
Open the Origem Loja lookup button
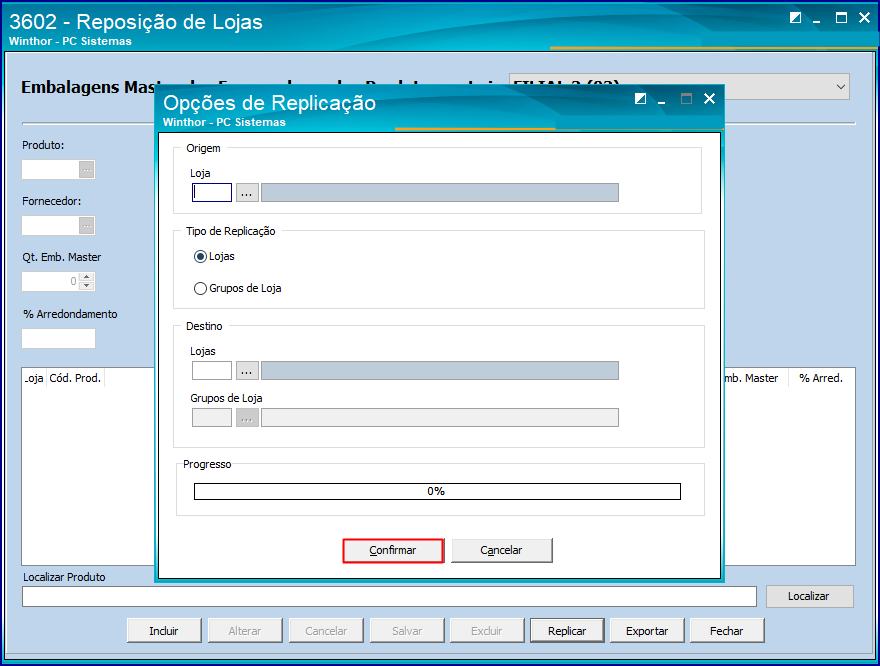246,192
